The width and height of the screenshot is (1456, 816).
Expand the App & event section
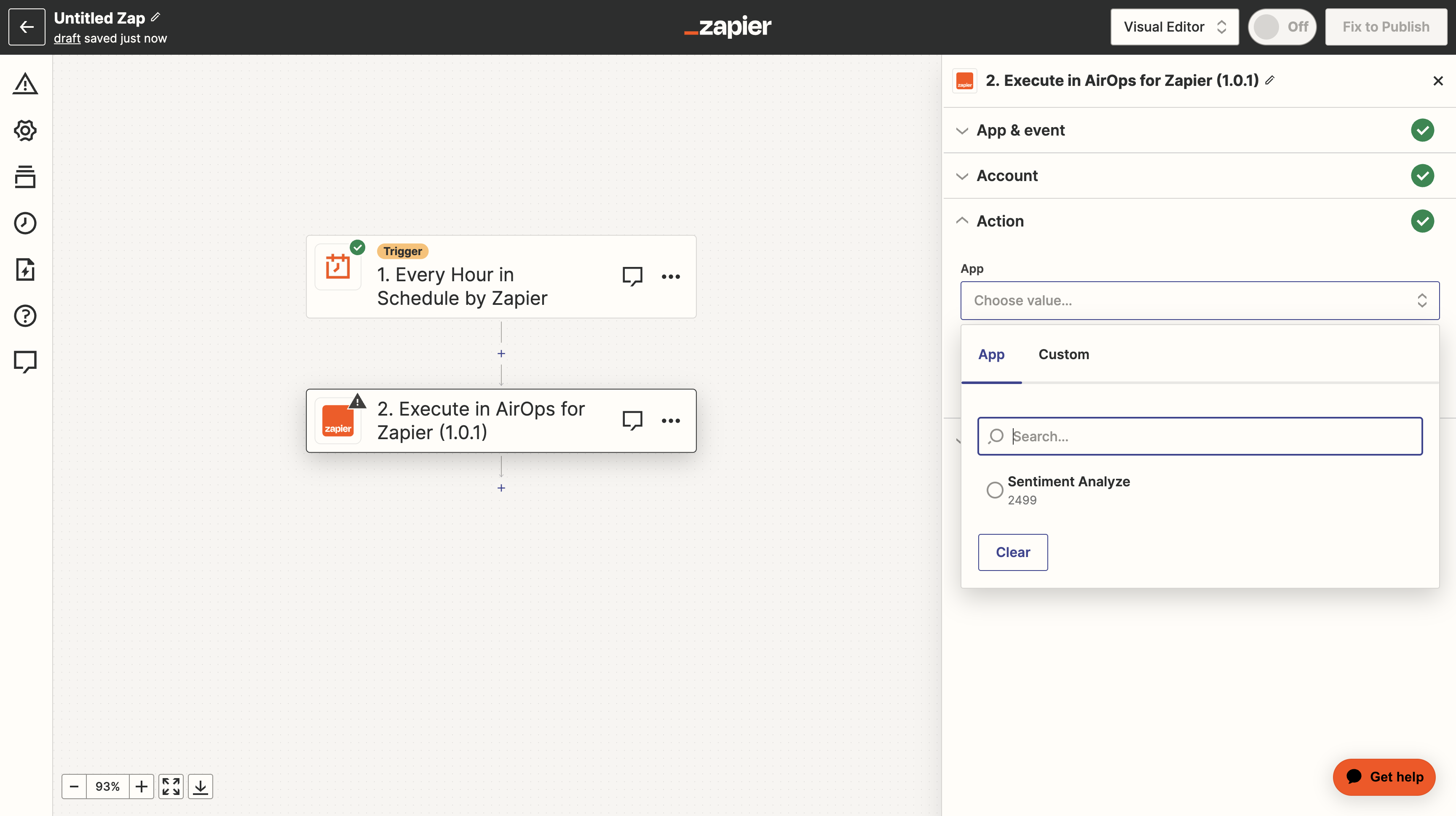(1020, 131)
